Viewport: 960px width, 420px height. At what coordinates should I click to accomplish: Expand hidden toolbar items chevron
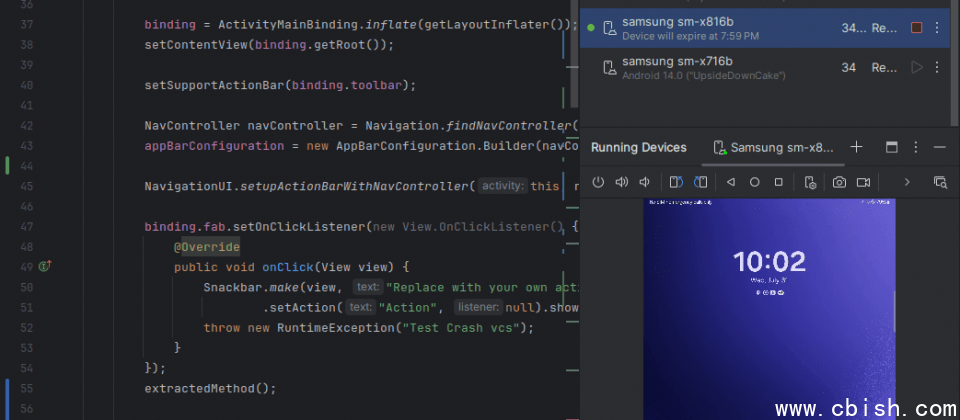tap(907, 182)
